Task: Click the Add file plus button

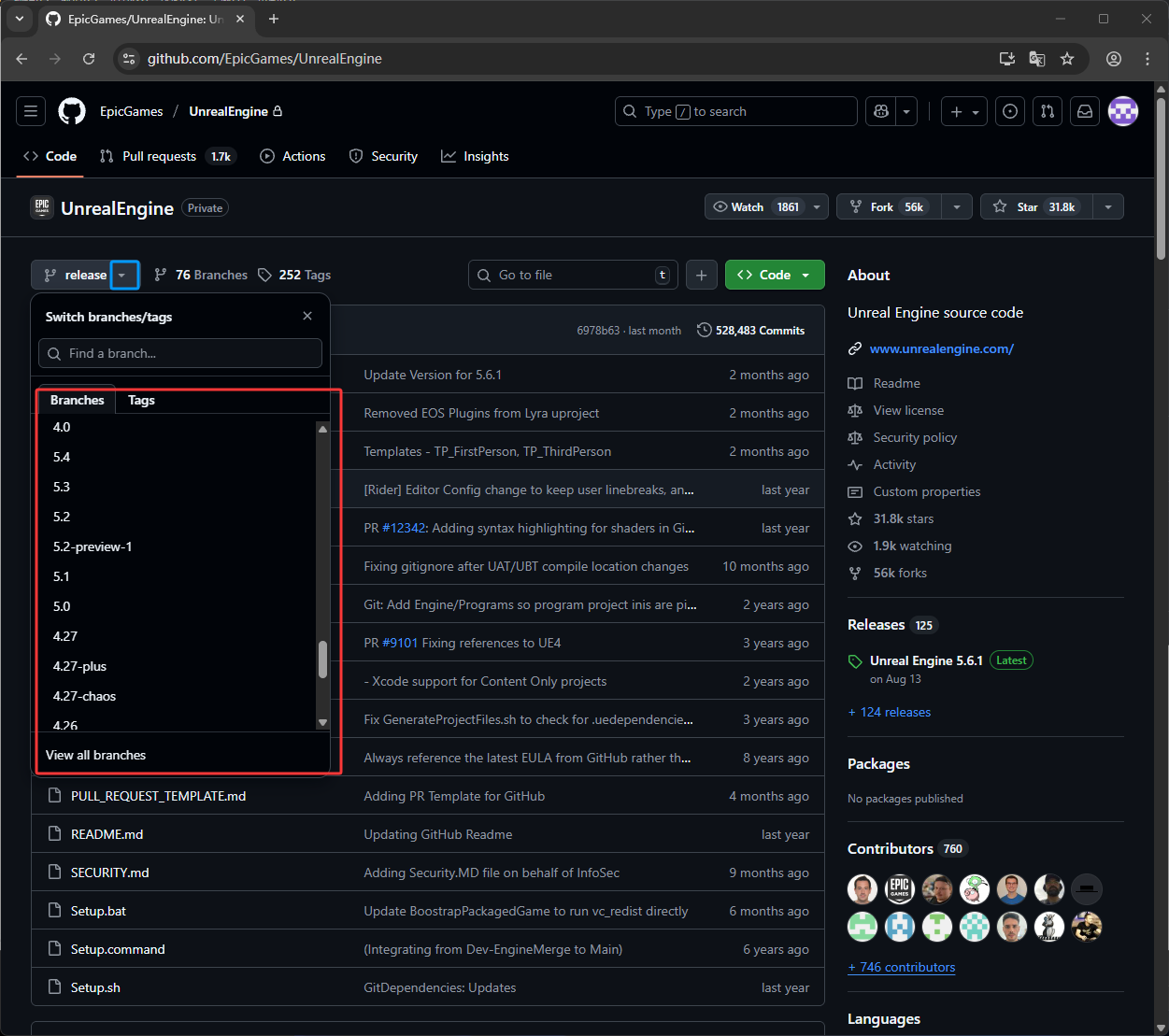Action: coord(702,275)
